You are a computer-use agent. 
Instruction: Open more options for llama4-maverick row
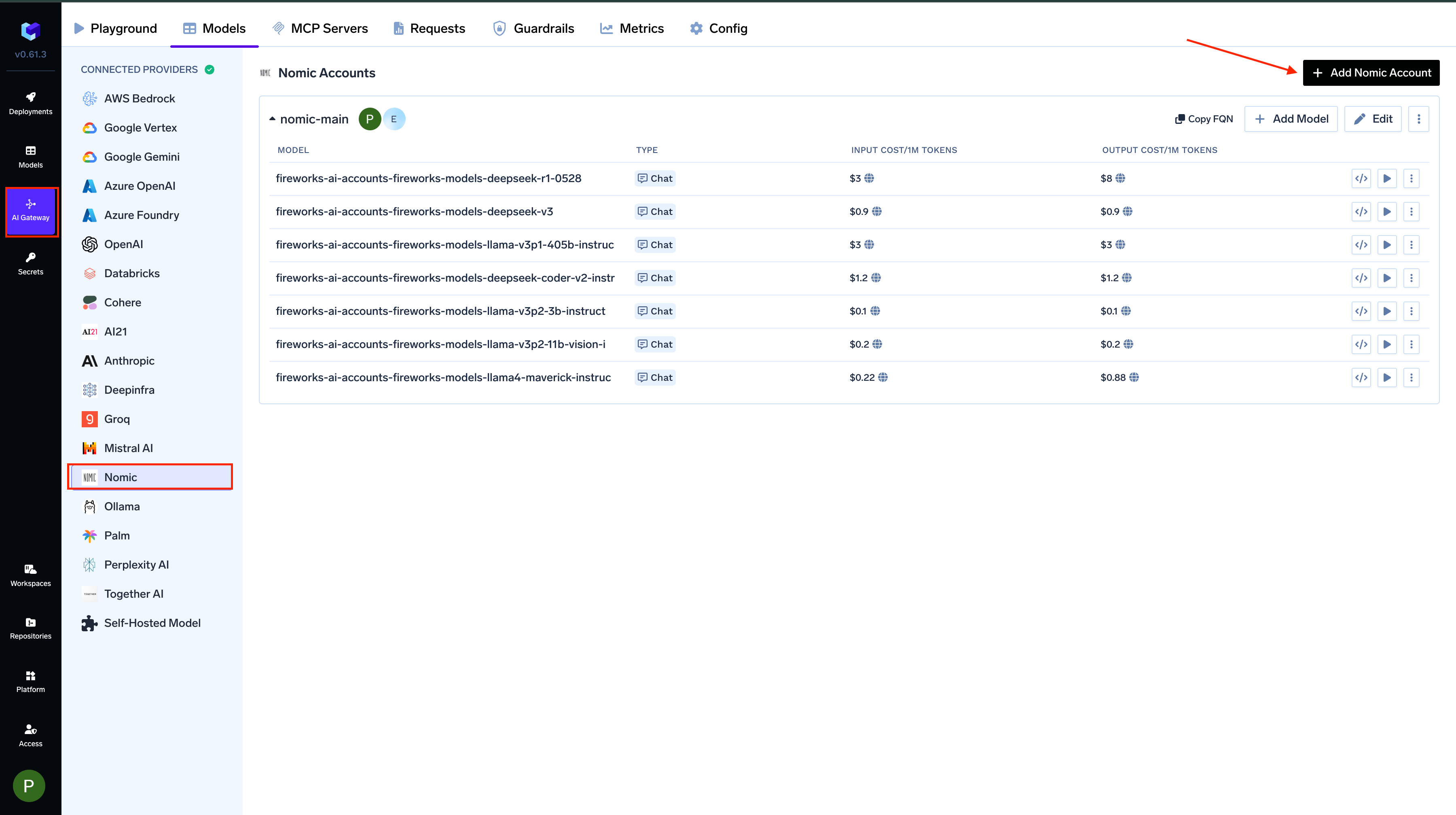[x=1412, y=377]
